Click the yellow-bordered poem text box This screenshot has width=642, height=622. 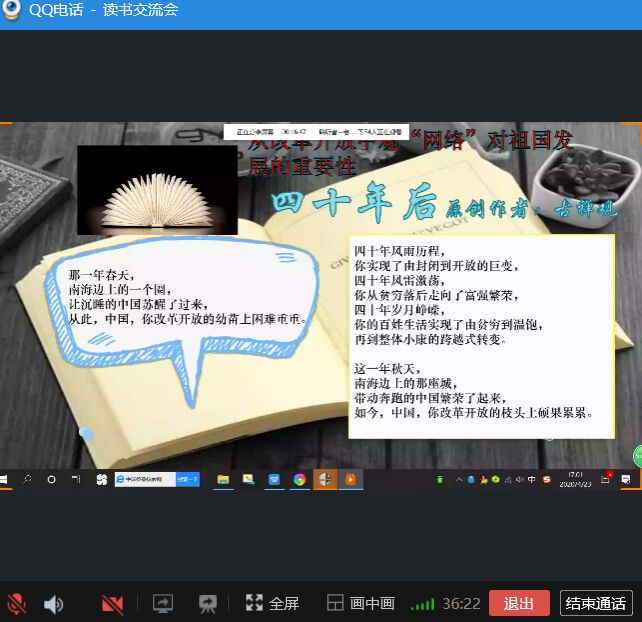[x=480, y=335]
